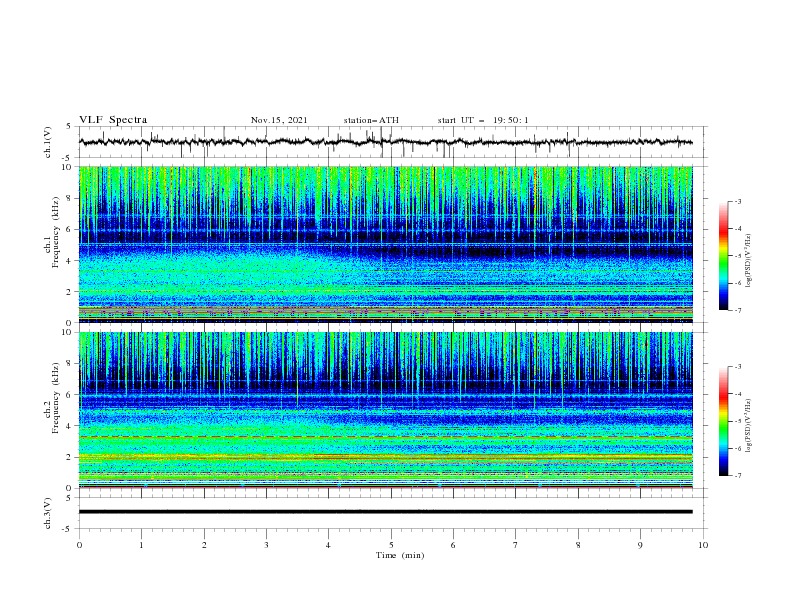Viewport: 792px width, 612px height.
Task: Click the "VLF Spectra" plot title
Action: 113,120
